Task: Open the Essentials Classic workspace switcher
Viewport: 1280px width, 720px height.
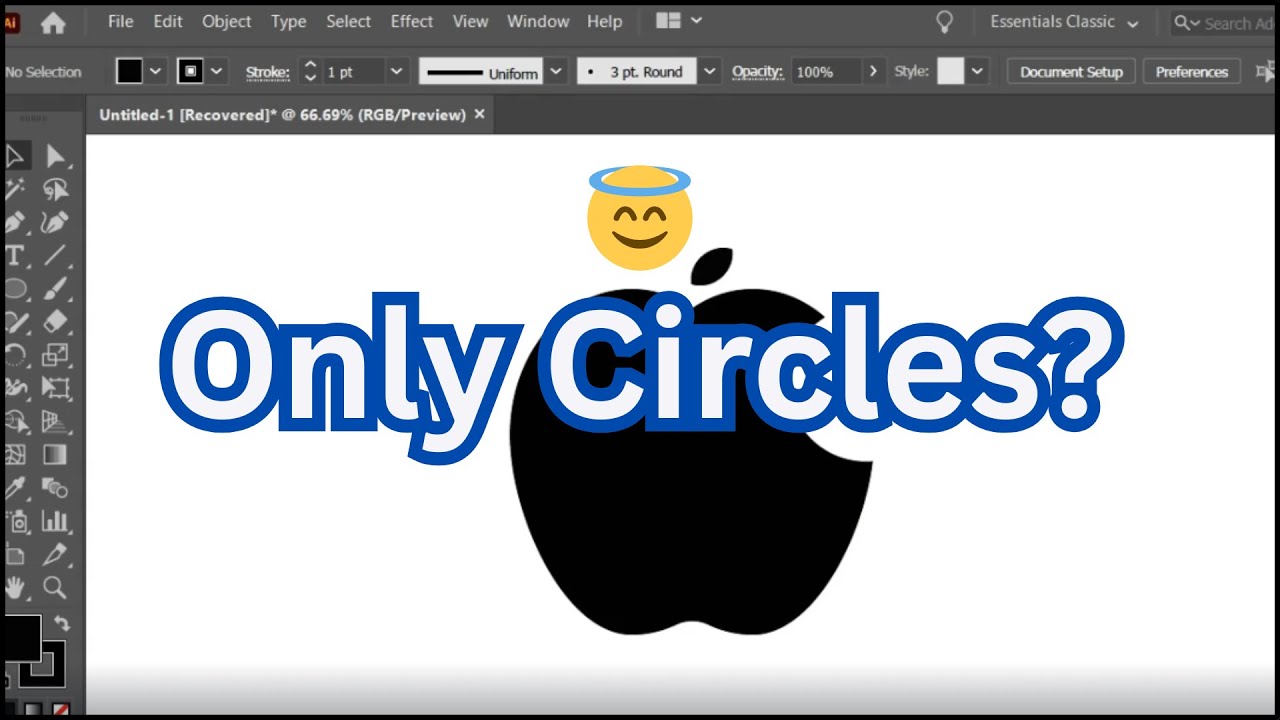Action: coord(1063,22)
